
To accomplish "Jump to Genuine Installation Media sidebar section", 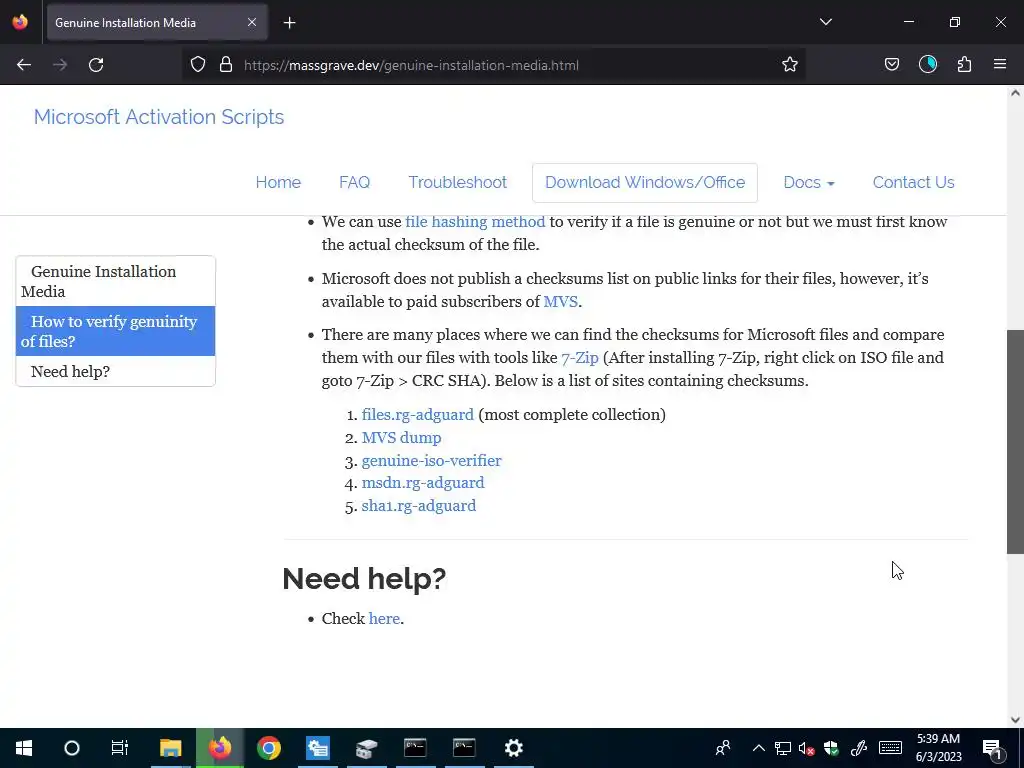I will click(x=116, y=281).
